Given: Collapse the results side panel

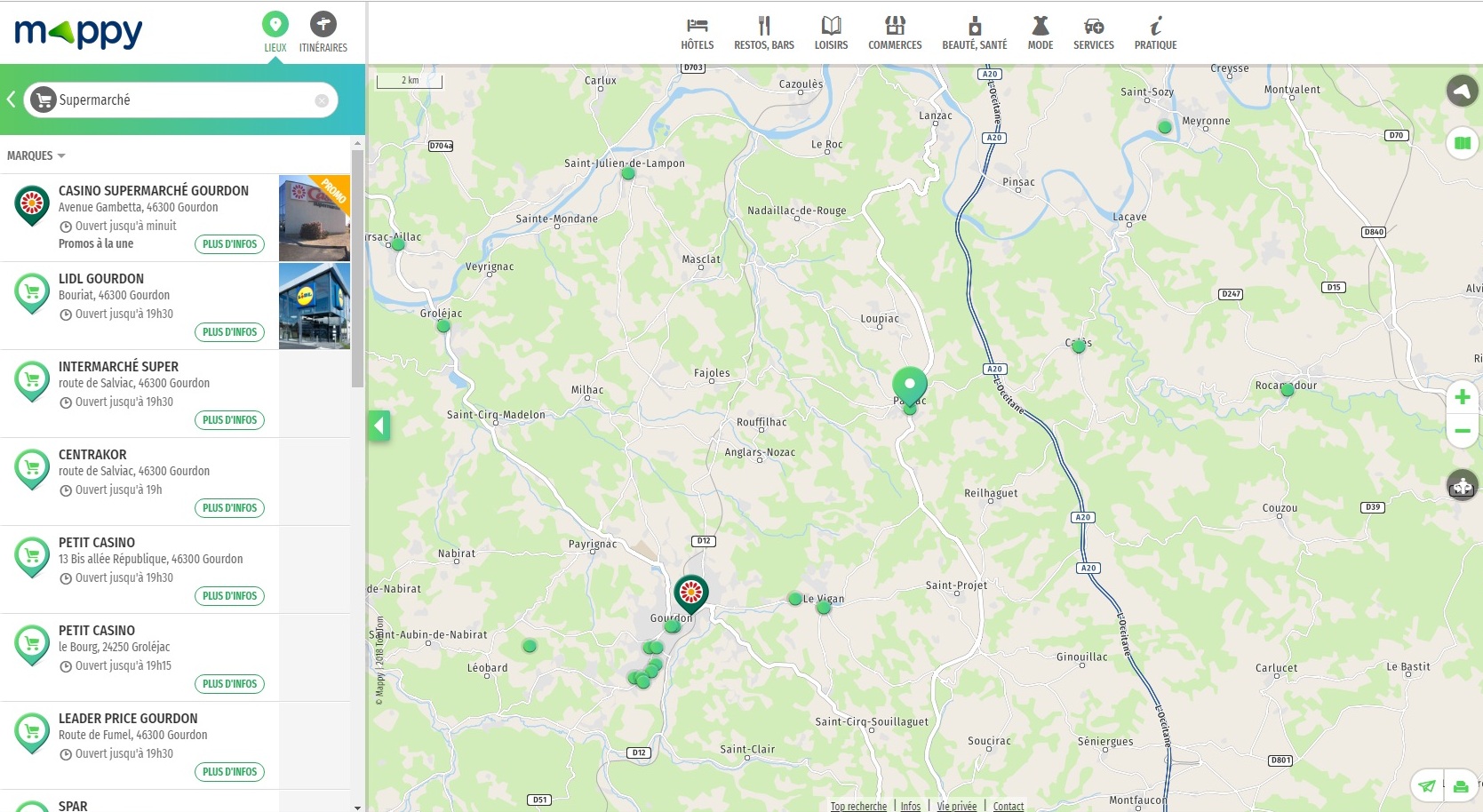Looking at the screenshot, I should 379,426.
